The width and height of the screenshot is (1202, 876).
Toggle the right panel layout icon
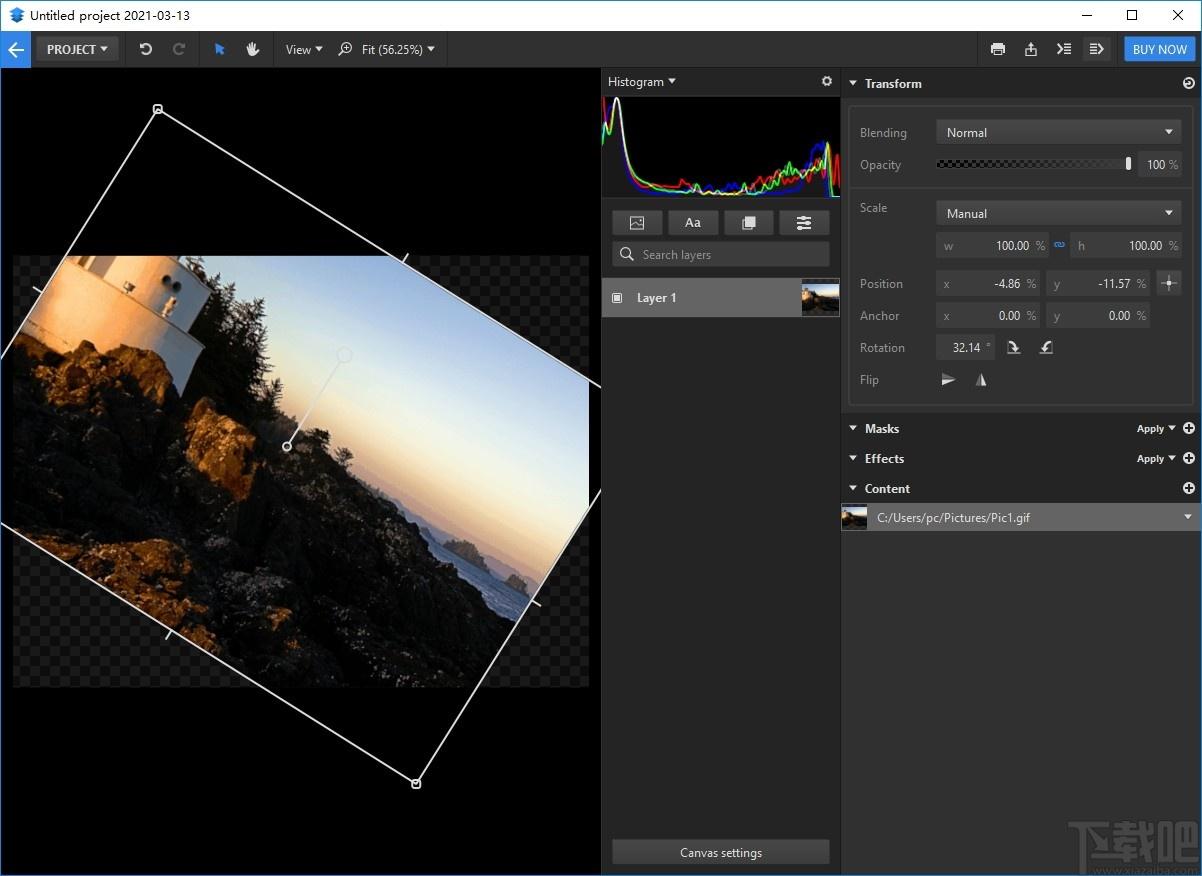pyautogui.click(x=1097, y=49)
